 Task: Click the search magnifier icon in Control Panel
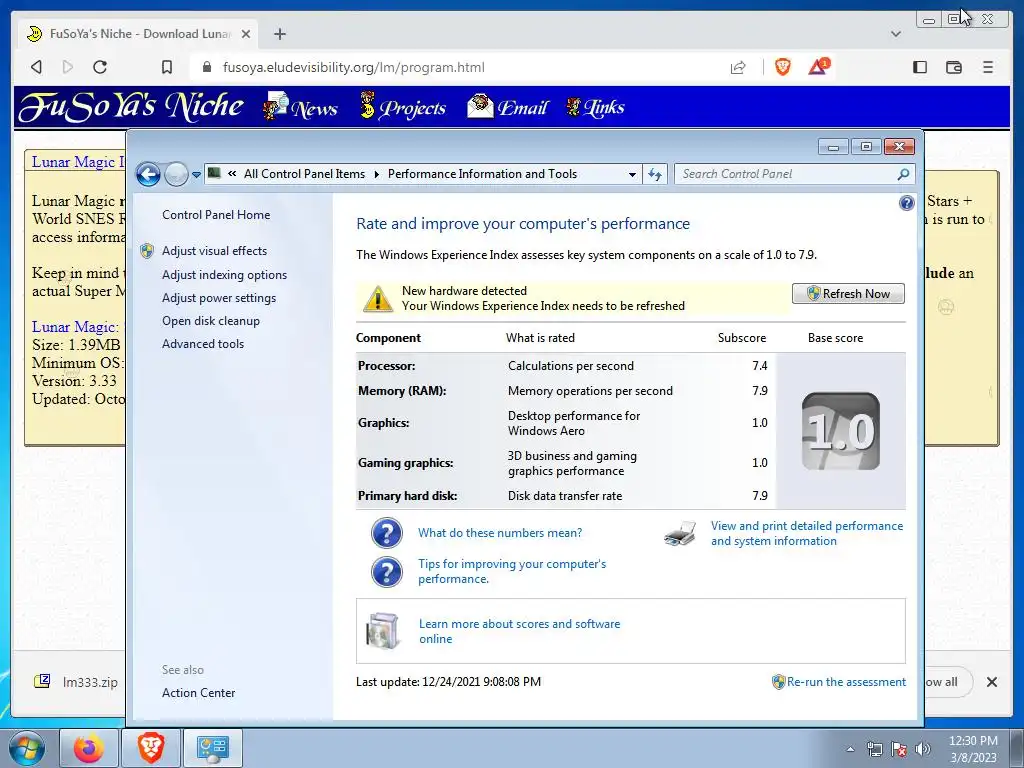click(904, 174)
